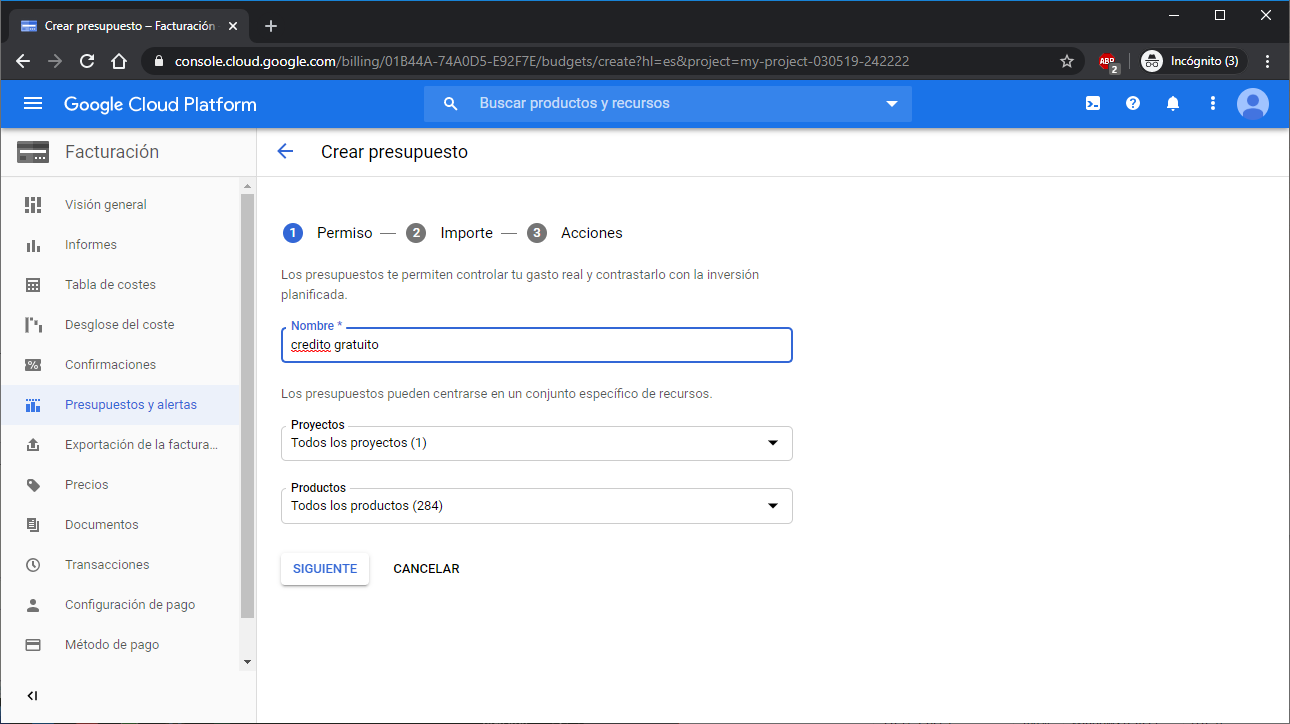Screen dimensions: 1290x724
Task: Click the SIGUIENTE button
Action: pos(324,569)
